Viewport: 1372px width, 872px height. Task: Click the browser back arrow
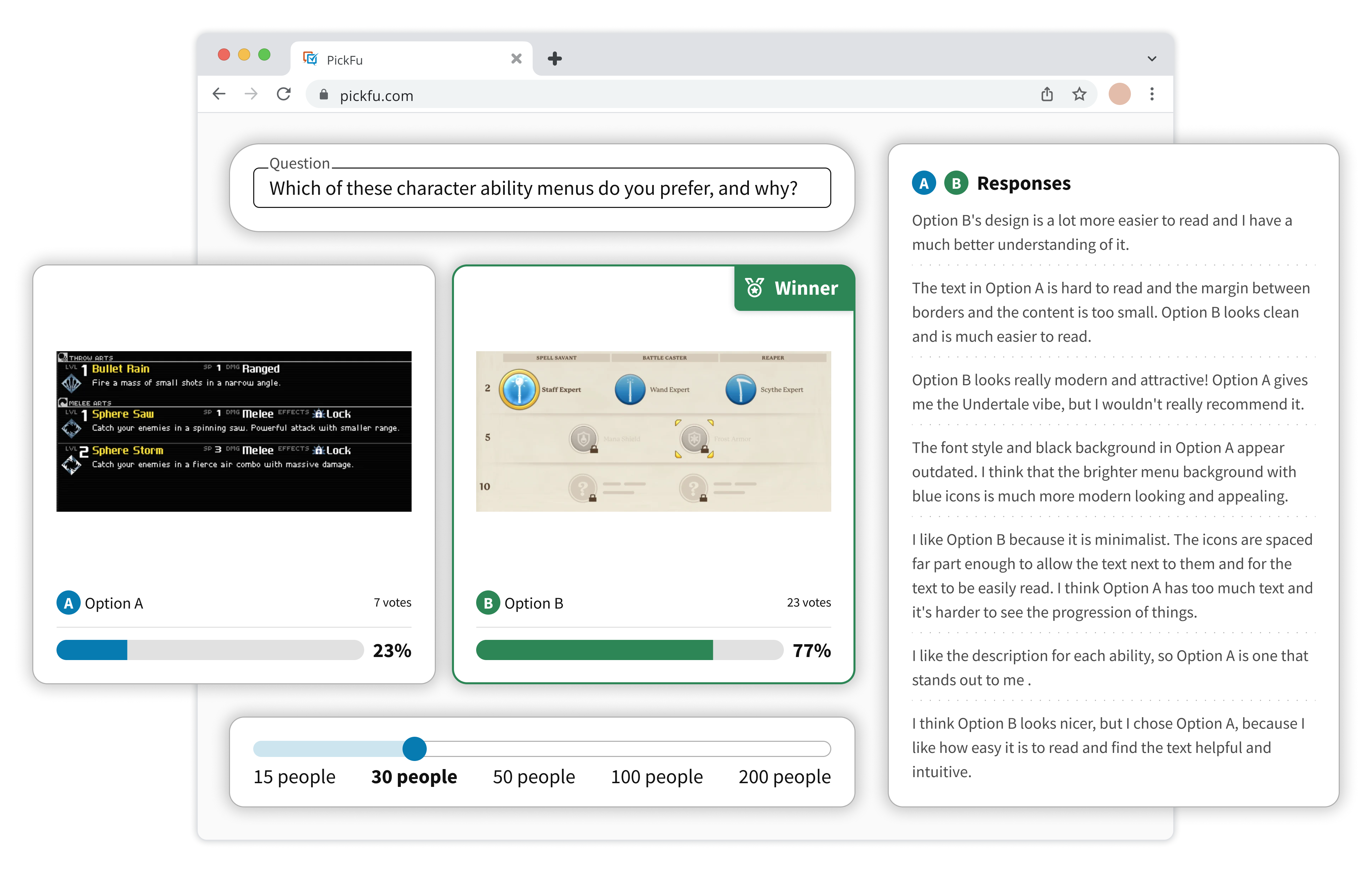click(219, 94)
